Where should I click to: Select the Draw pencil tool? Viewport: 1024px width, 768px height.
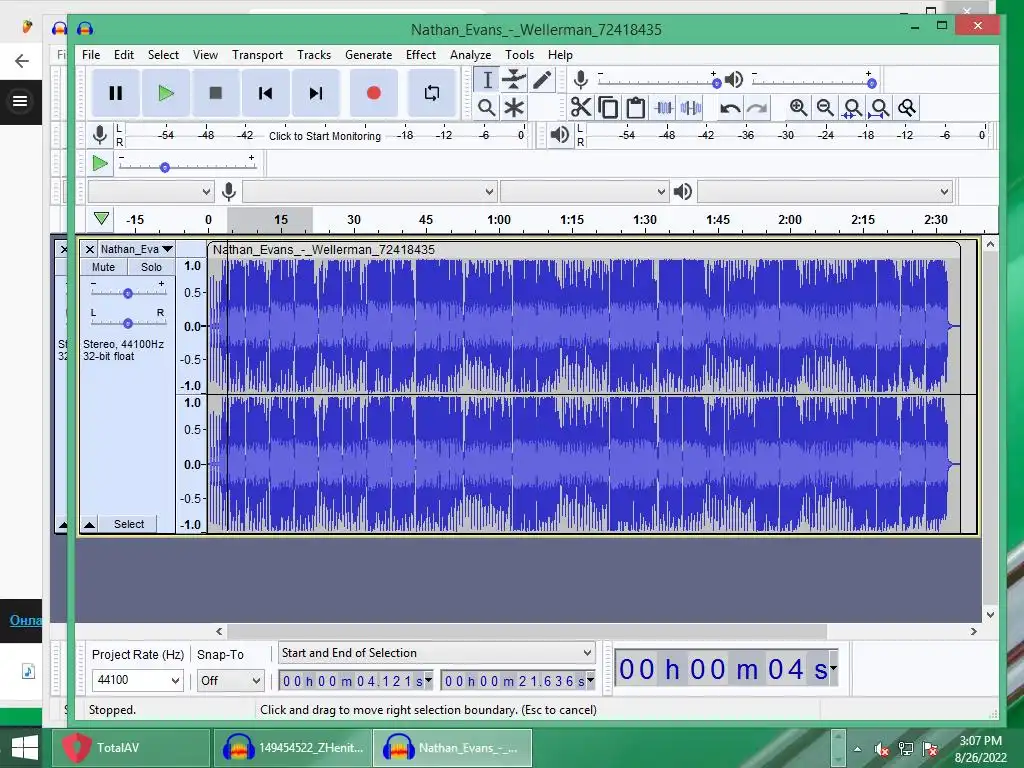[x=541, y=80]
